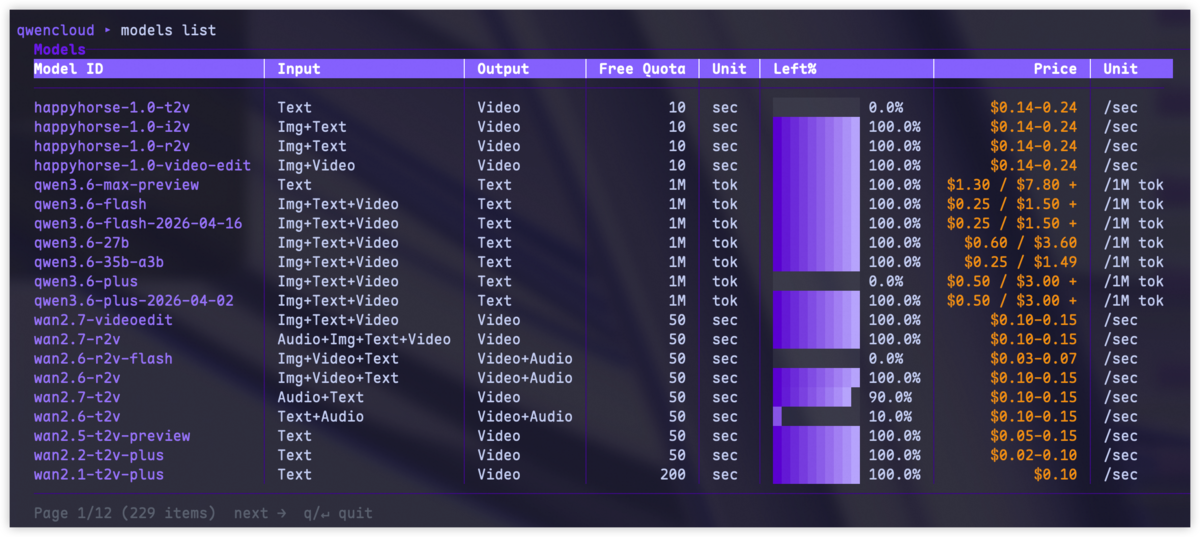This screenshot has height=537, width=1200.
Task: Click the $0.03-0.07 price of wan2.6-r2v-flash
Action: pos(1034,358)
